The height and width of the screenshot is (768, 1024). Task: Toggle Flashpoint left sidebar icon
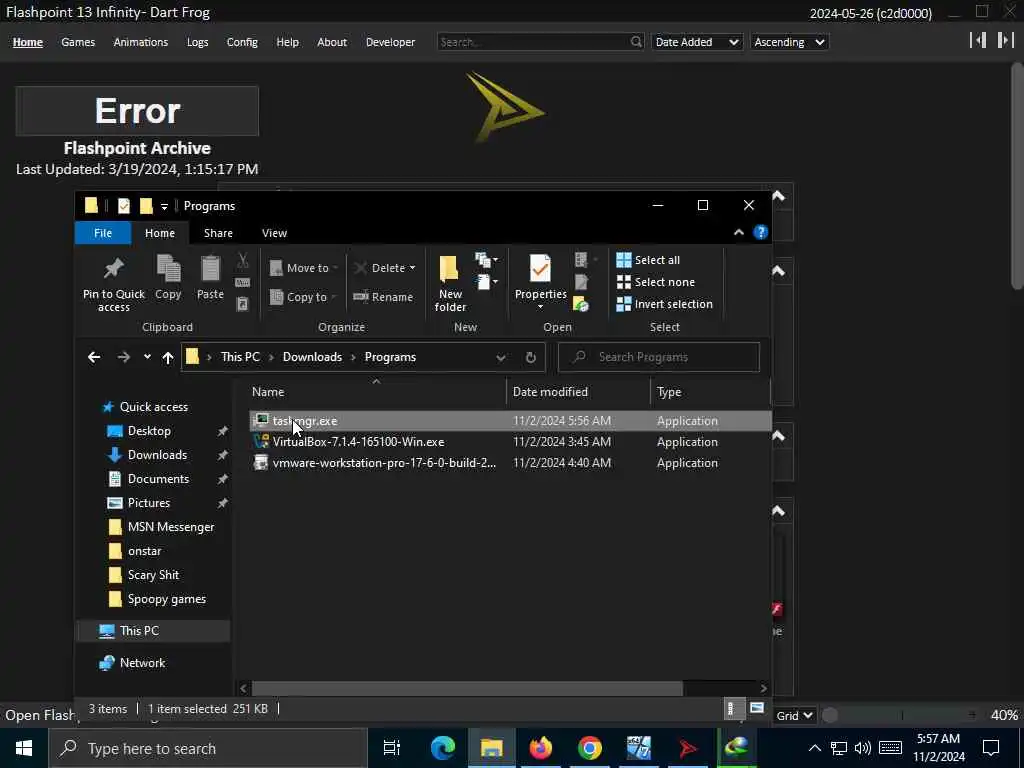click(978, 40)
